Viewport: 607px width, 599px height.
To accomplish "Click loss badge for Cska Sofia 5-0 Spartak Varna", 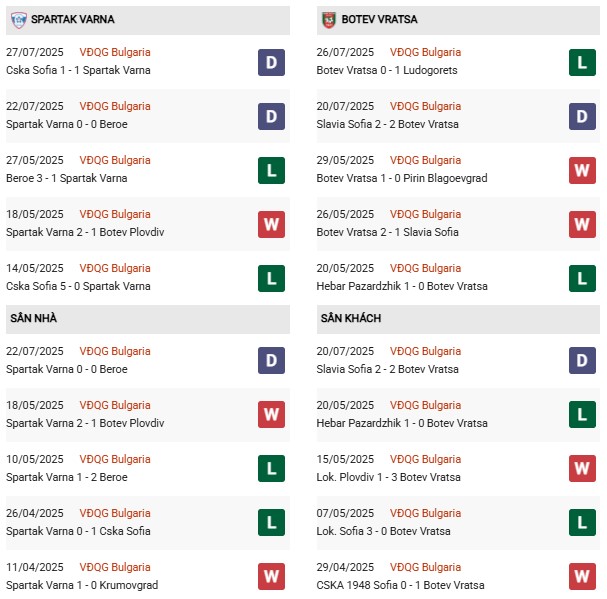I will [x=271, y=279].
